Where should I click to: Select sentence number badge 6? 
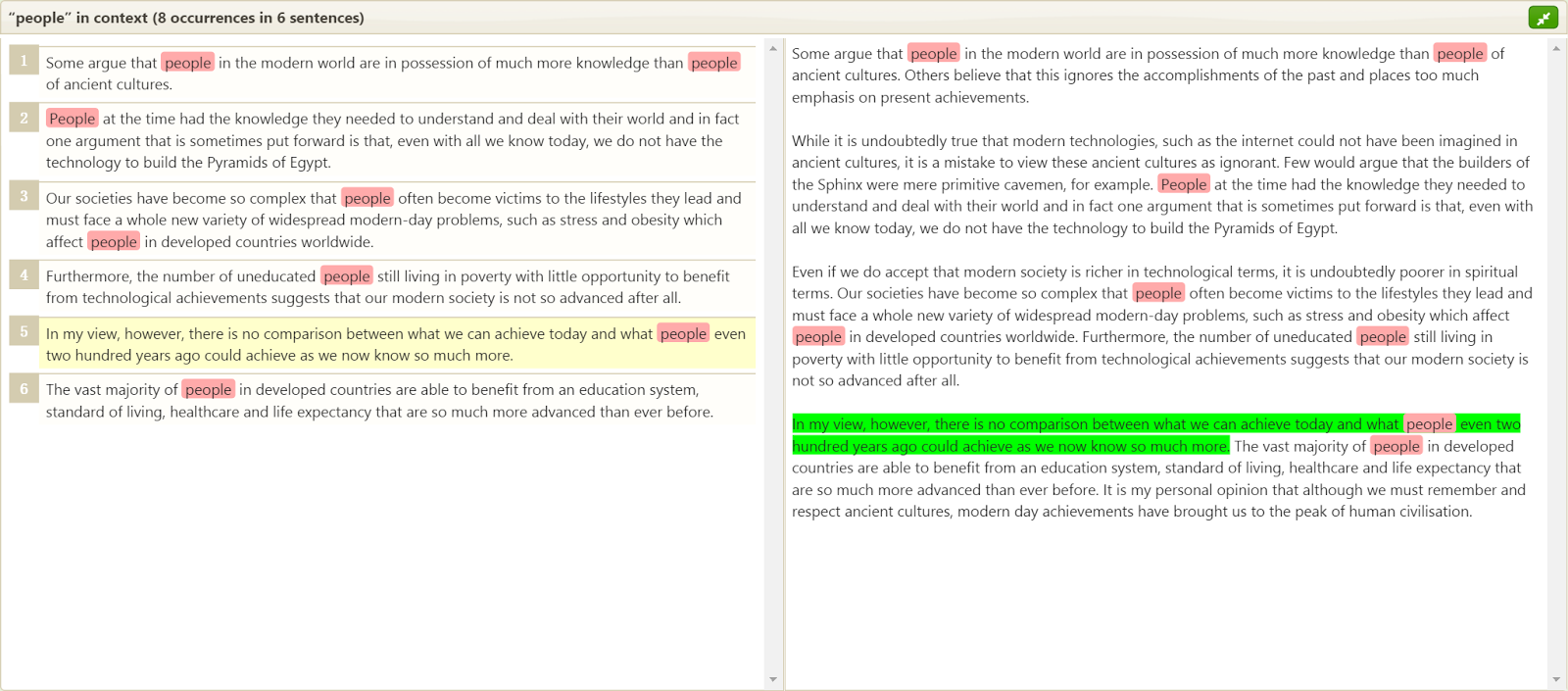tap(24, 388)
